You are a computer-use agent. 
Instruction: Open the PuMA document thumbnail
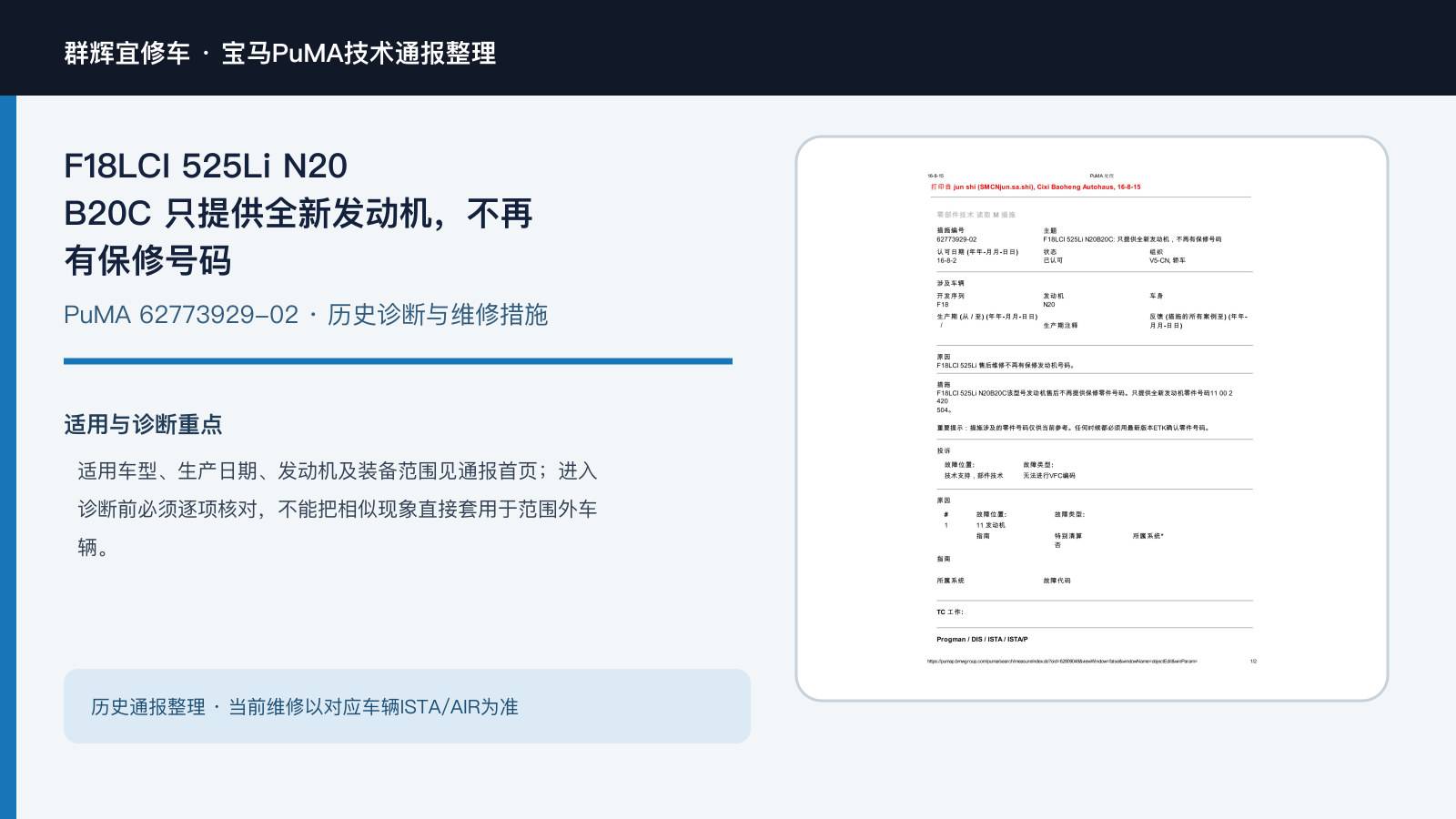pos(1091,419)
